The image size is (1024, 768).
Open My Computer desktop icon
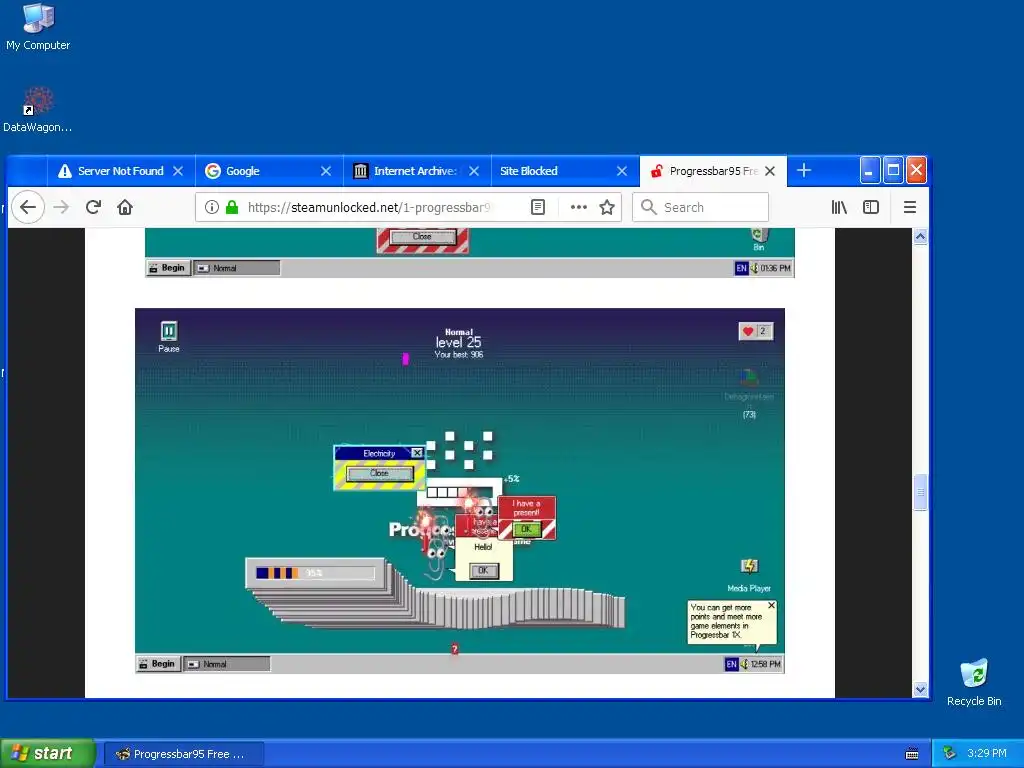[x=38, y=26]
